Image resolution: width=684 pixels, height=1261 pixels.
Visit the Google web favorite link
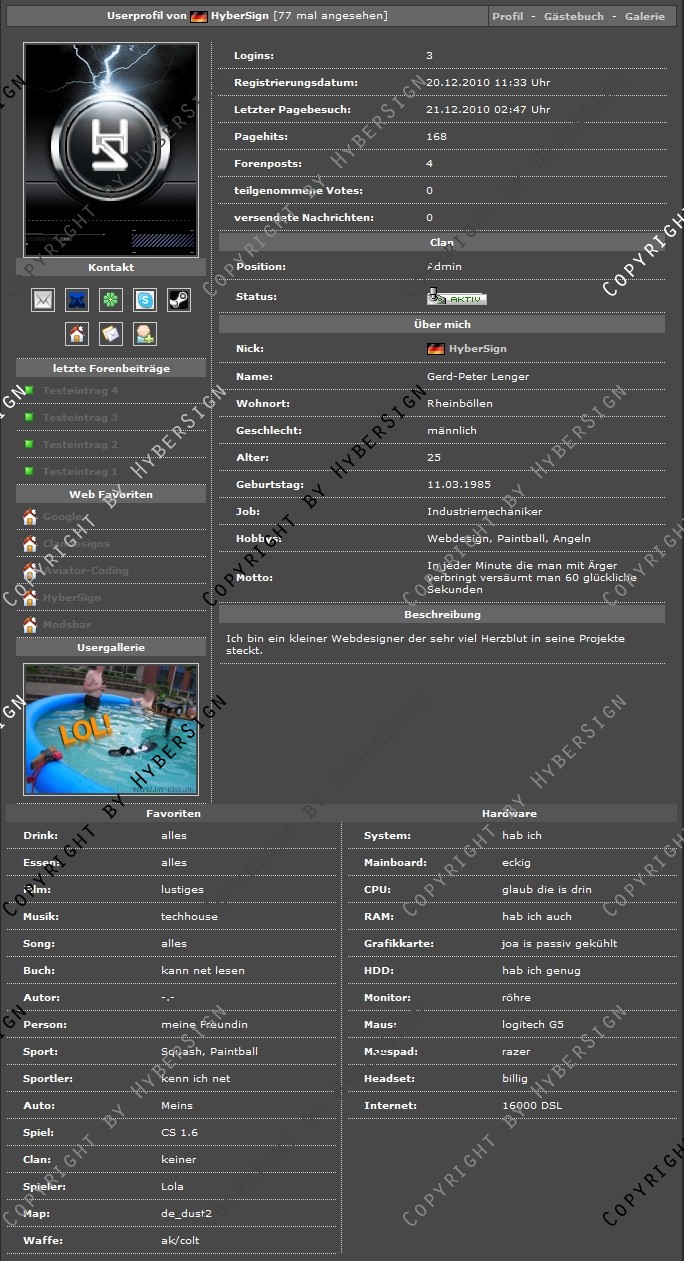pos(62,517)
